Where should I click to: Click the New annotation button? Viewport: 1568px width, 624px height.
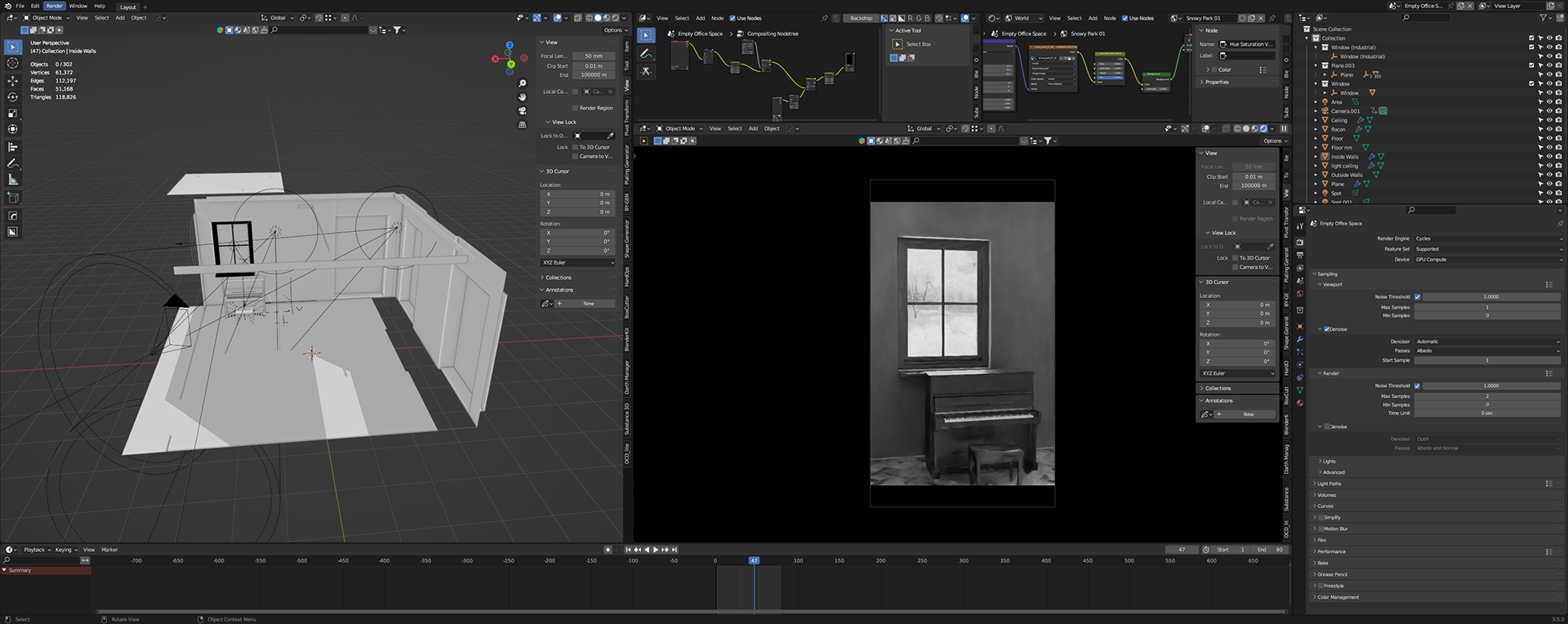[589, 304]
